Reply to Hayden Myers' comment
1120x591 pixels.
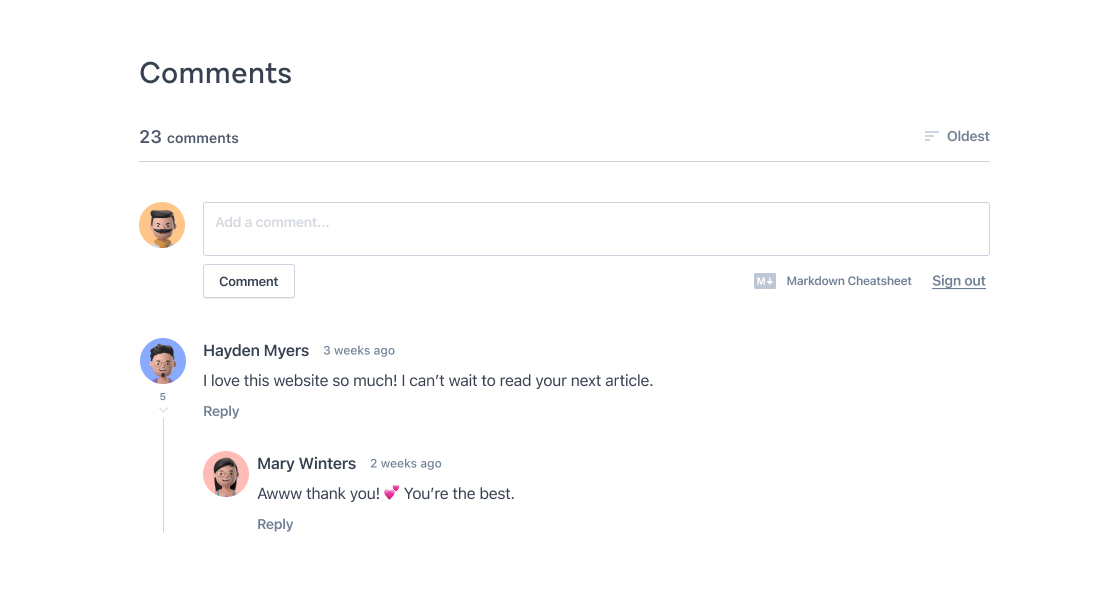[221, 411]
